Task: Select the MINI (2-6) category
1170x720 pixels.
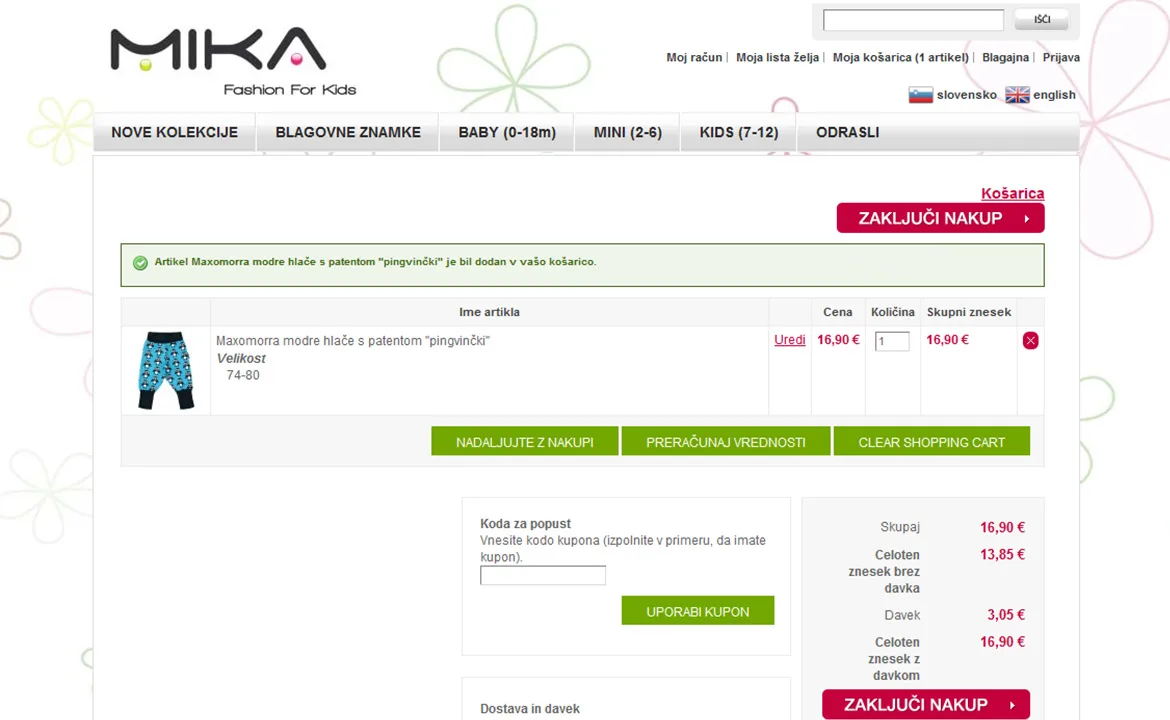Action: 628,132
